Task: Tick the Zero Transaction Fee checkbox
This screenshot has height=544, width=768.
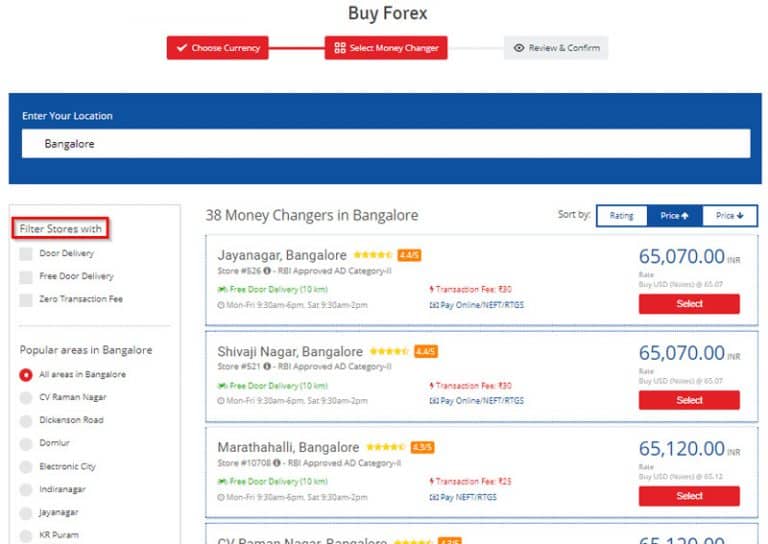Action: point(26,300)
